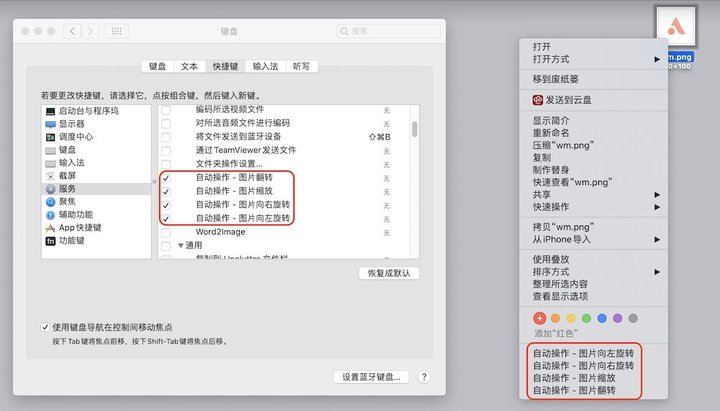Click the 服务 gear icon

point(51,189)
